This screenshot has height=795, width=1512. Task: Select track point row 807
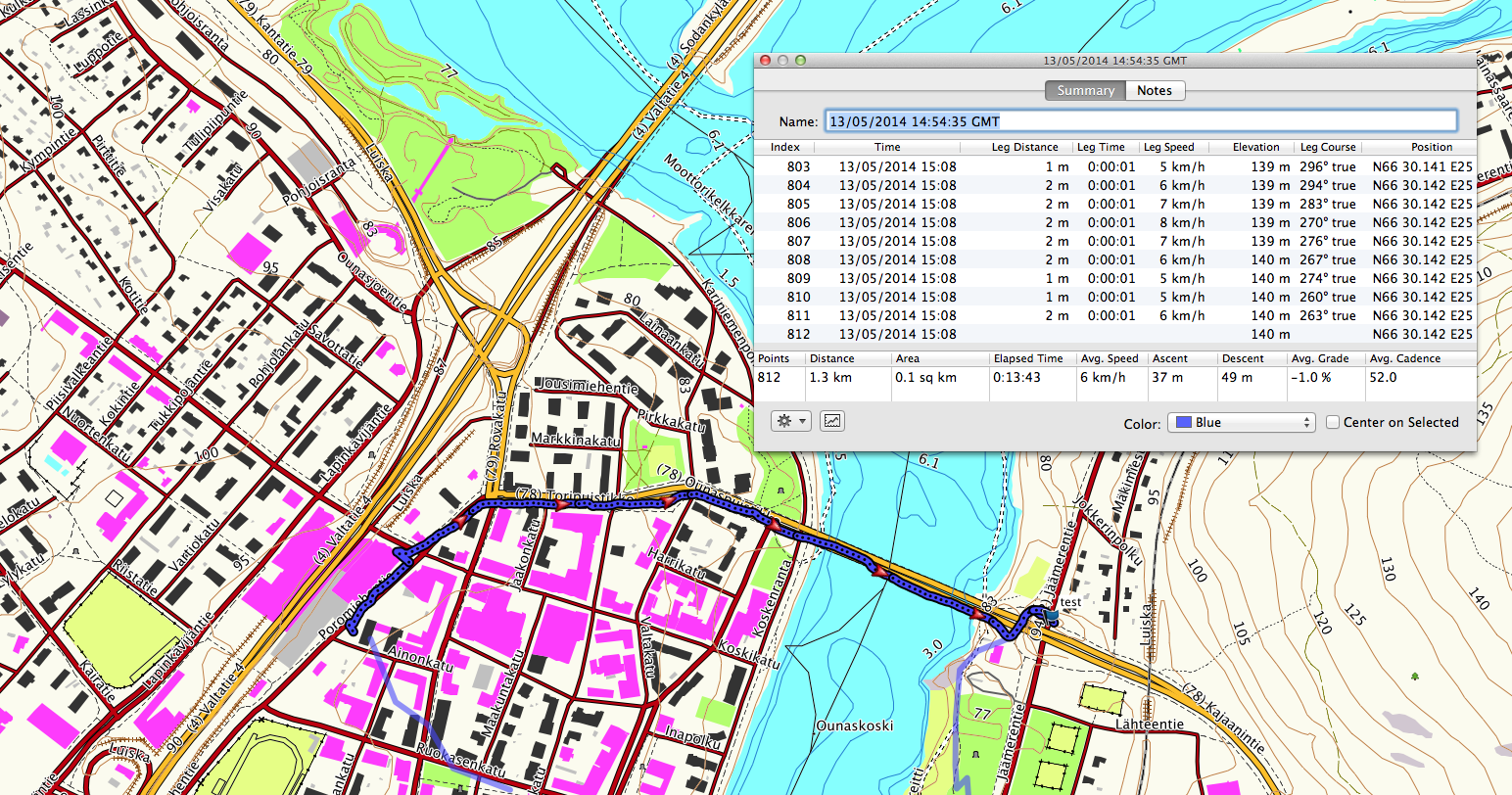(x=1115, y=241)
